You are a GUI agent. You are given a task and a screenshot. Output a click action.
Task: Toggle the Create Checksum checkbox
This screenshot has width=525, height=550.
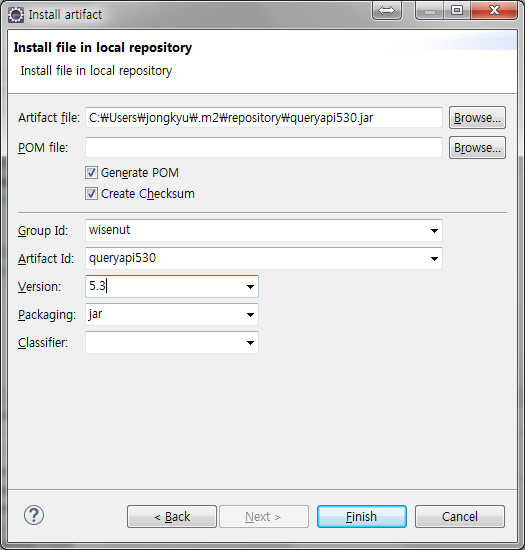point(91,194)
